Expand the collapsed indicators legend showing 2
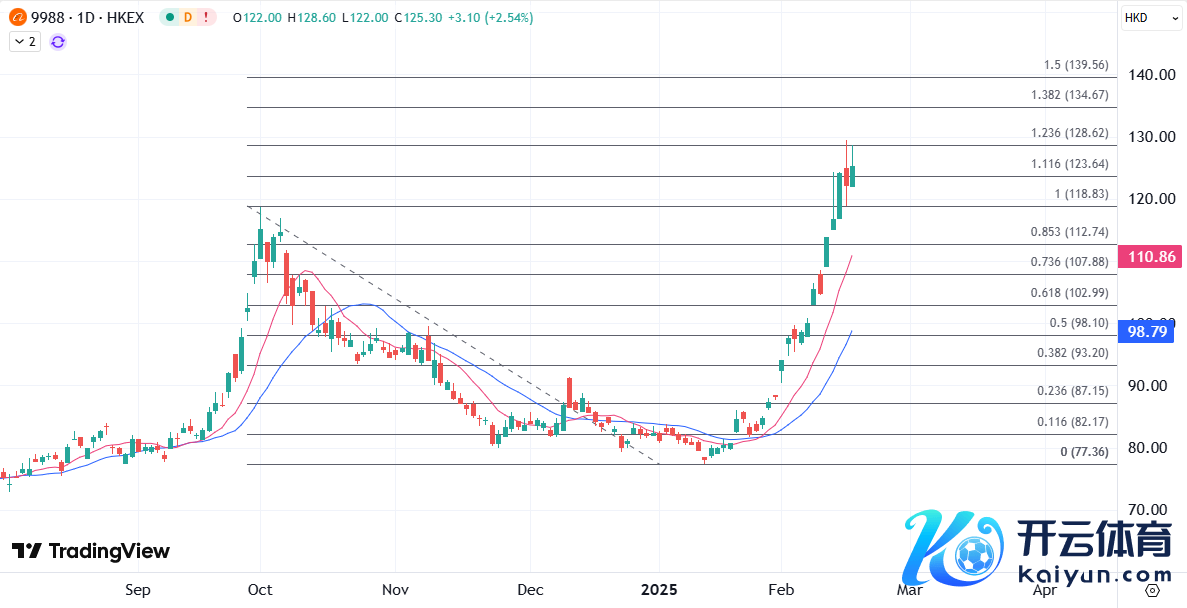The width and height of the screenshot is (1187, 608). pyautogui.click(x=25, y=41)
